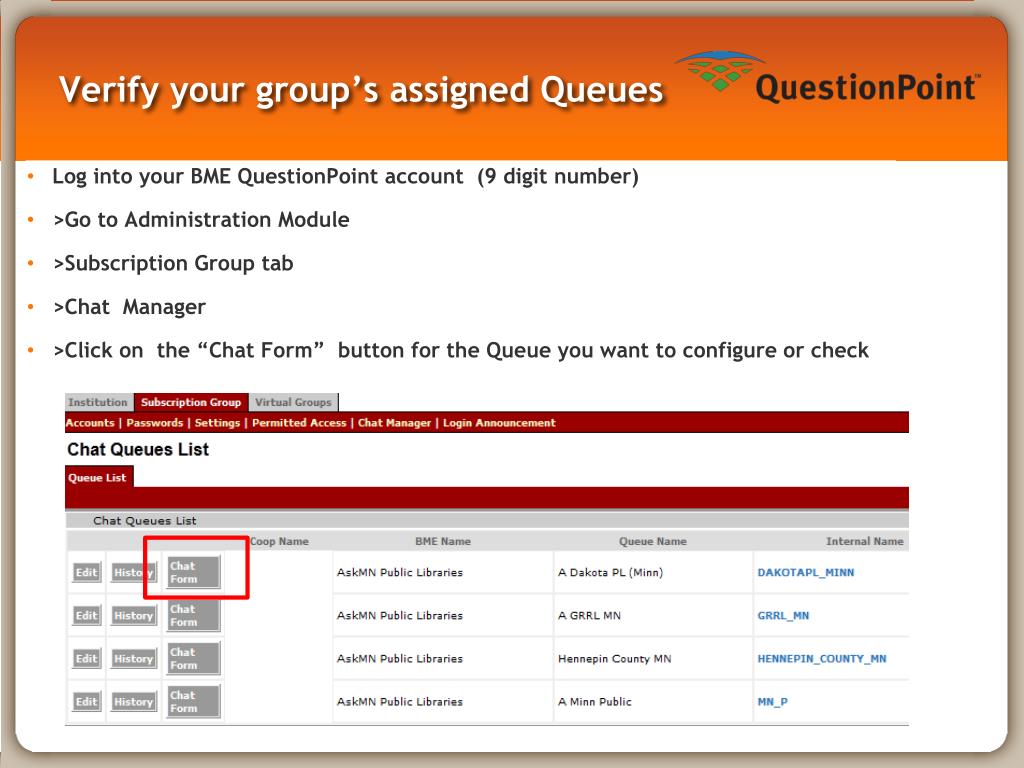
Task: Click the A Dakota PL (Minn) queue name
Action: click(610, 573)
